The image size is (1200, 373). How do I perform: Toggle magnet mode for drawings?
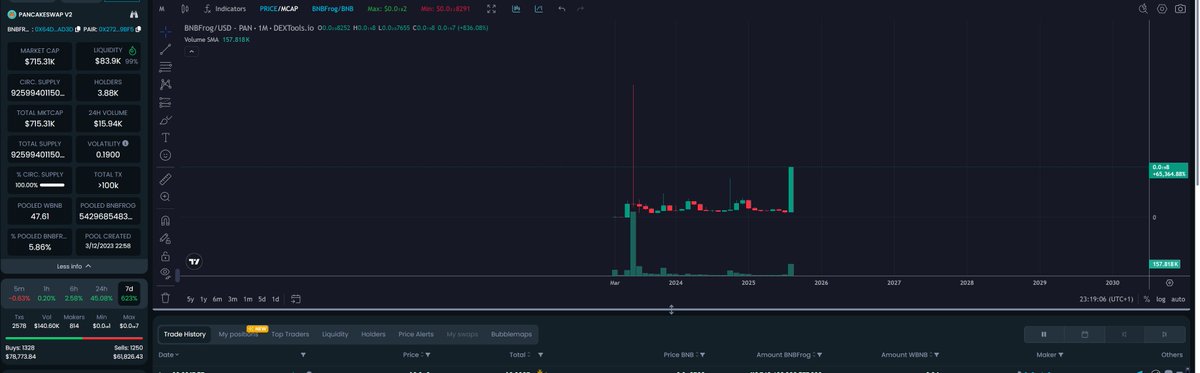(x=165, y=220)
